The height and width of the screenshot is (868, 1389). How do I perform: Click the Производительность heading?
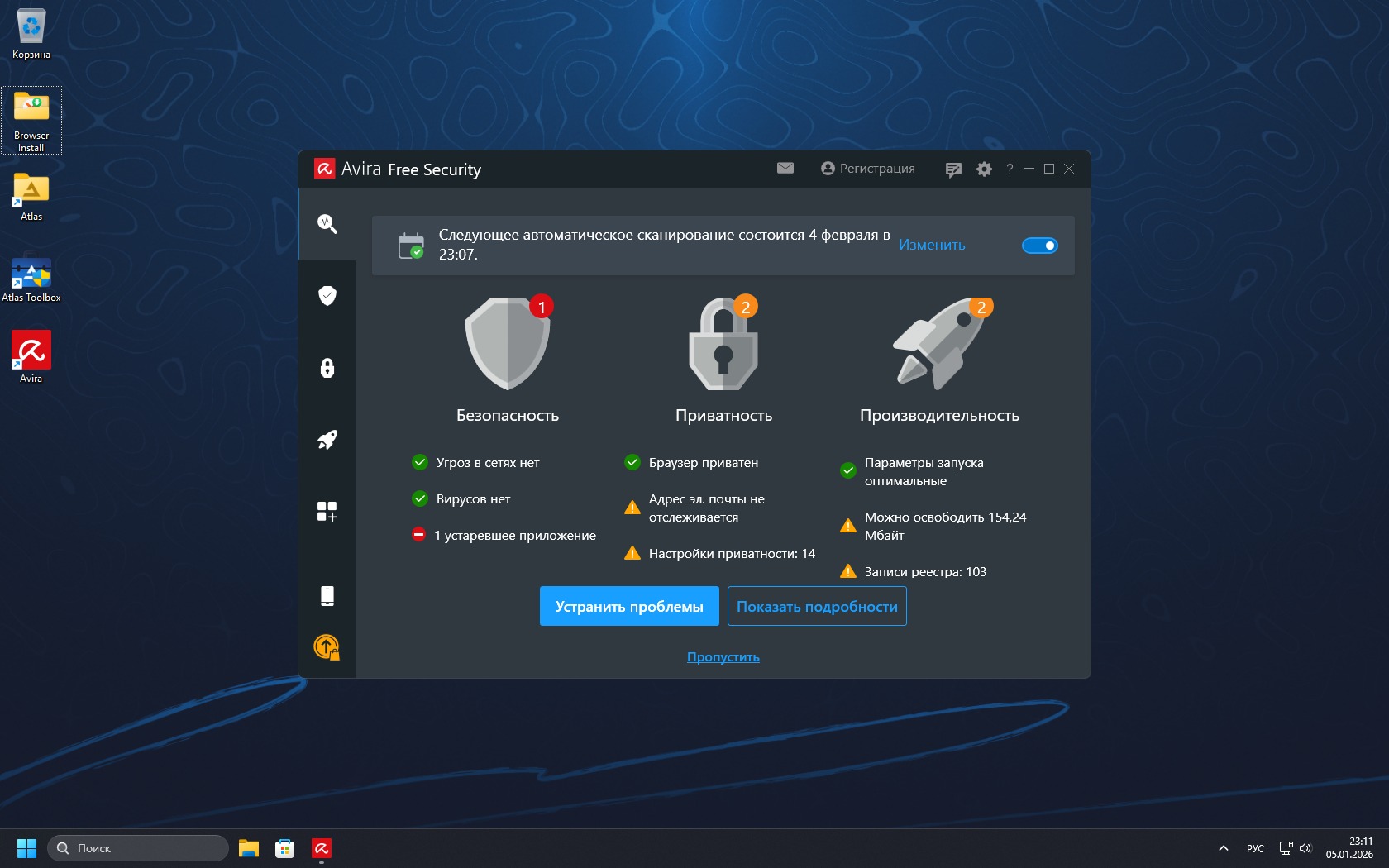tap(939, 415)
